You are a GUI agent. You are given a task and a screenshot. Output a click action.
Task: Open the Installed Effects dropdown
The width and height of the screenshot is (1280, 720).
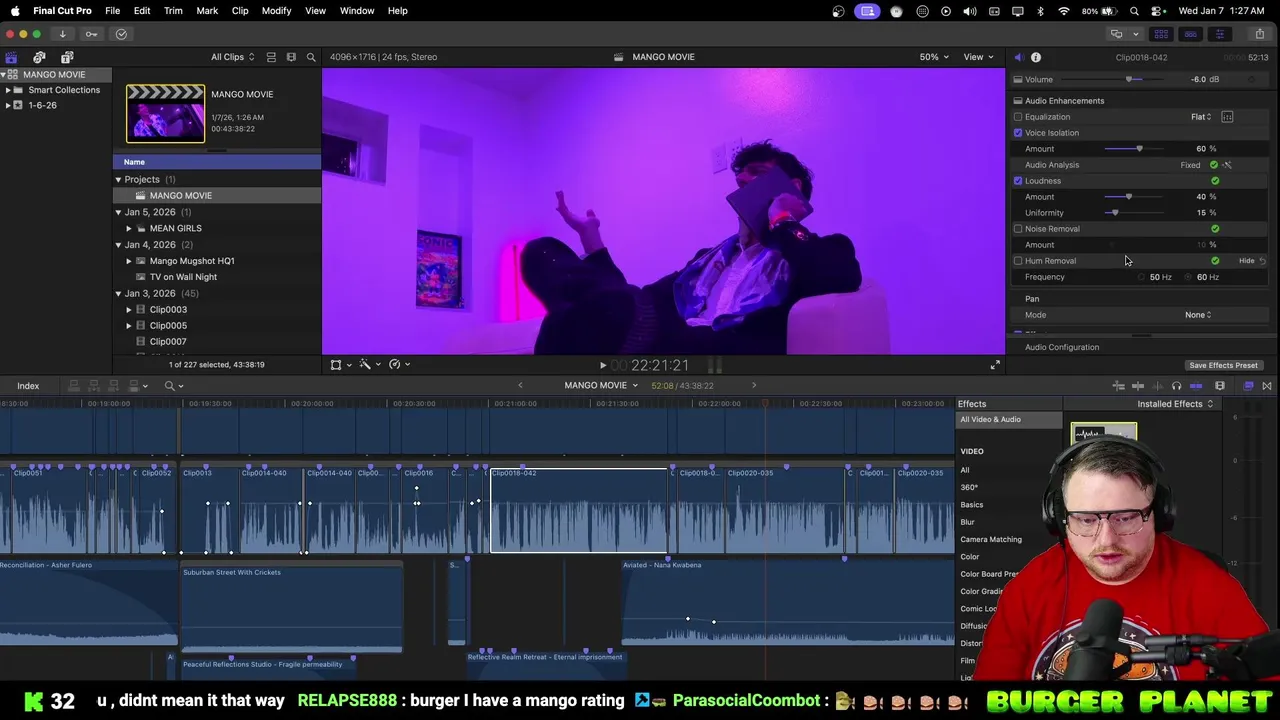coord(1175,404)
